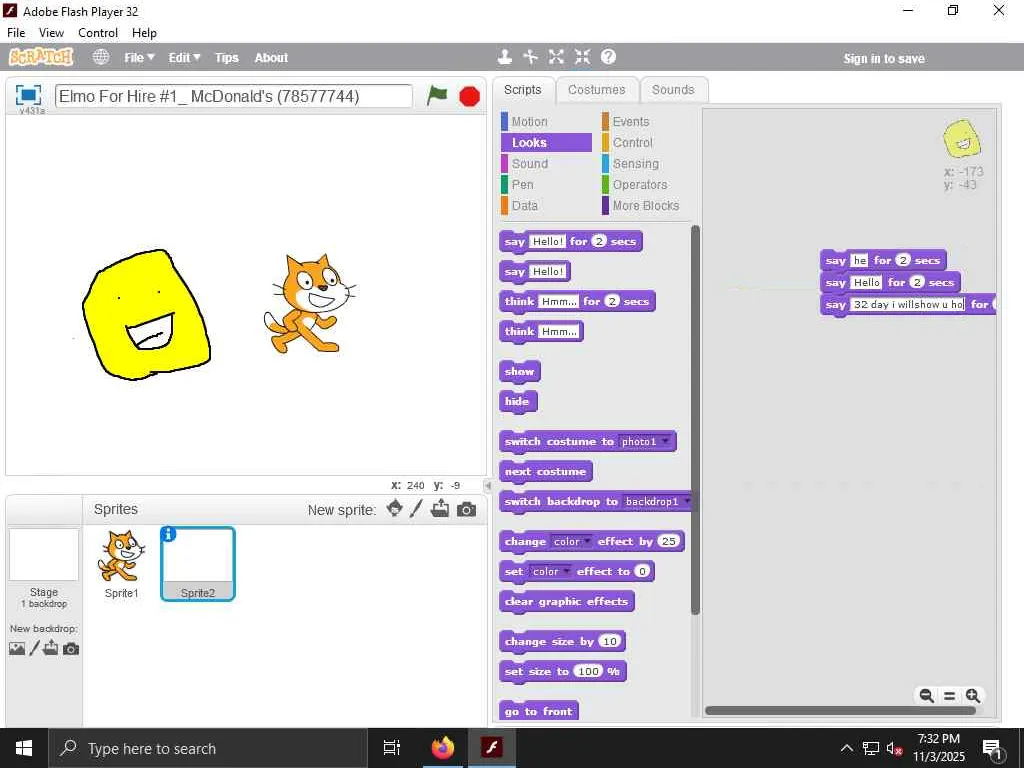Image resolution: width=1024 pixels, height=768 pixels.
Task: Create new sprite from camera
Action: point(466,509)
